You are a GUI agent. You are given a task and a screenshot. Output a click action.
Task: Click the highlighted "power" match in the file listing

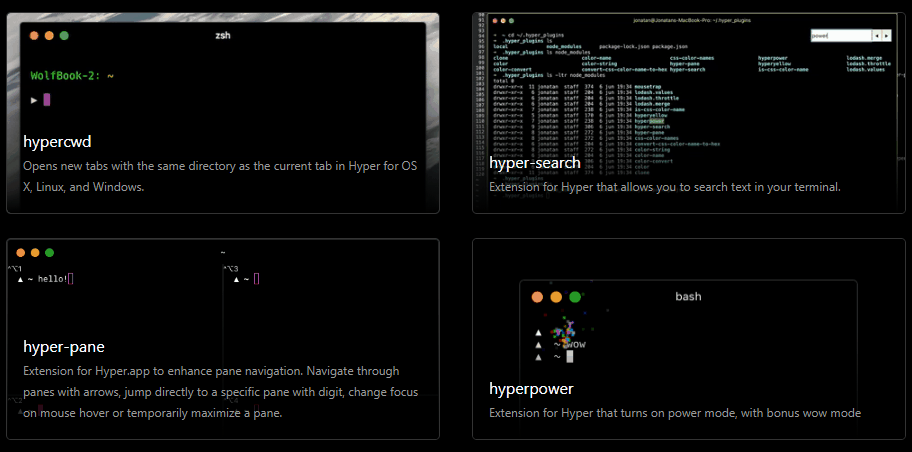(657, 121)
